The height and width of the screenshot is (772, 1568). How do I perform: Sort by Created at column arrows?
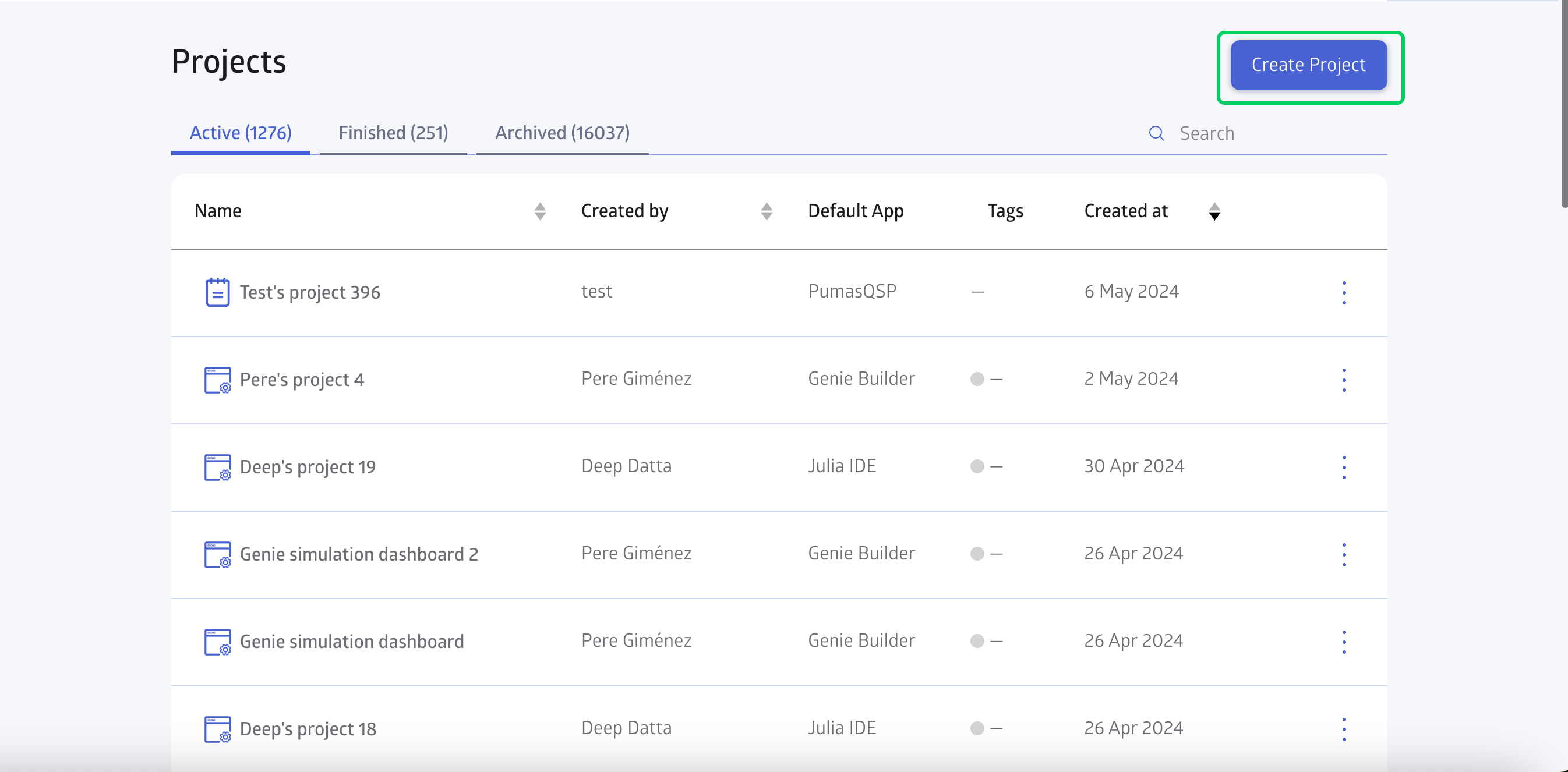1214,211
